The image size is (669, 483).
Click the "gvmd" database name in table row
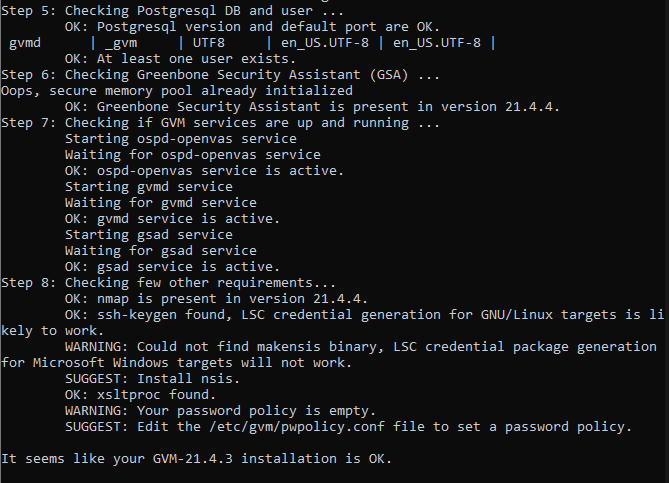(x=25, y=42)
